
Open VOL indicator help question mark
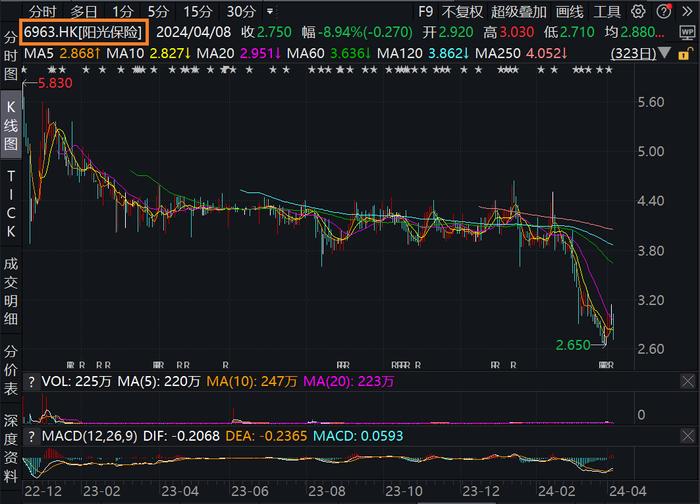click(31, 382)
